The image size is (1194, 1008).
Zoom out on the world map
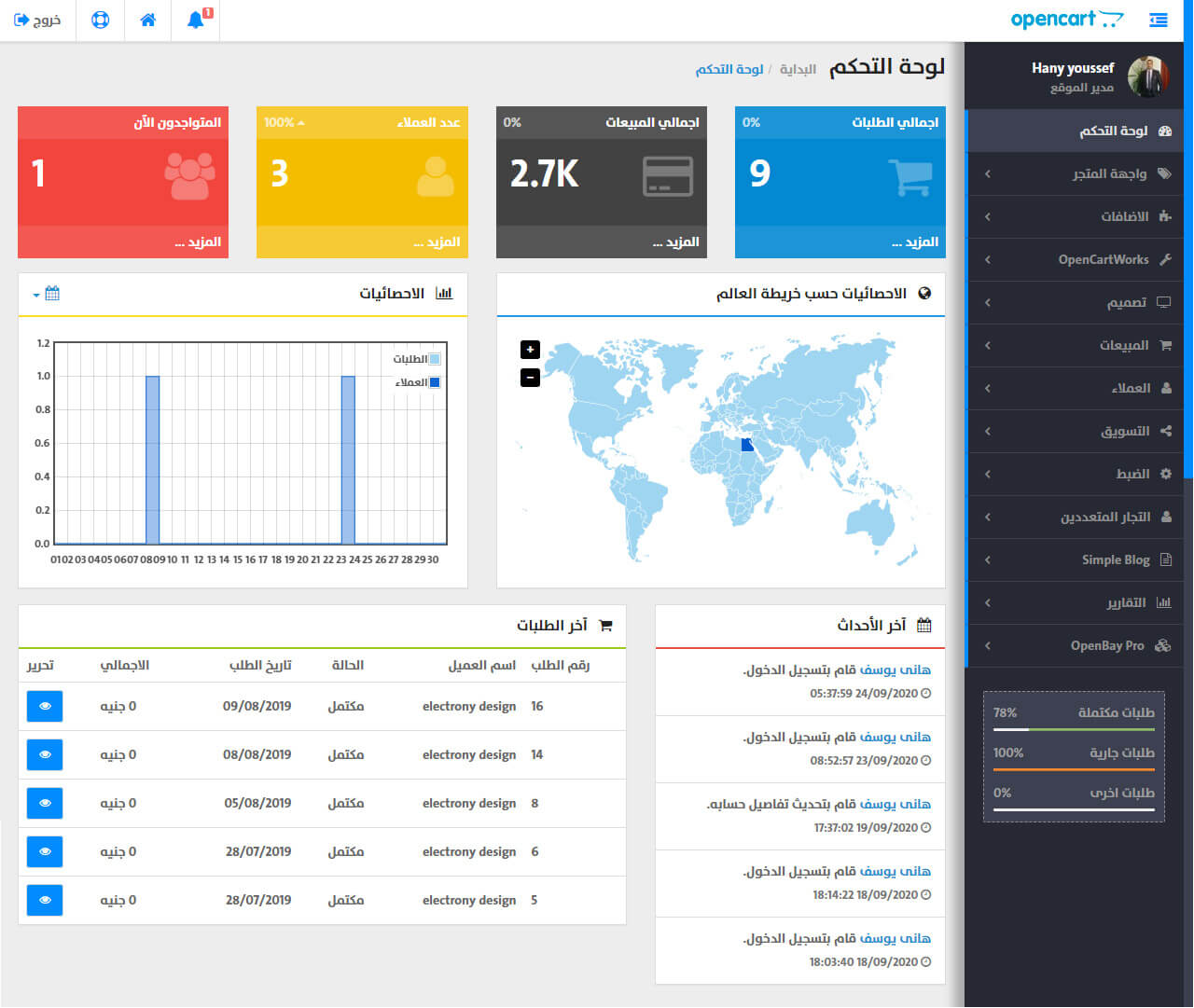tap(530, 378)
